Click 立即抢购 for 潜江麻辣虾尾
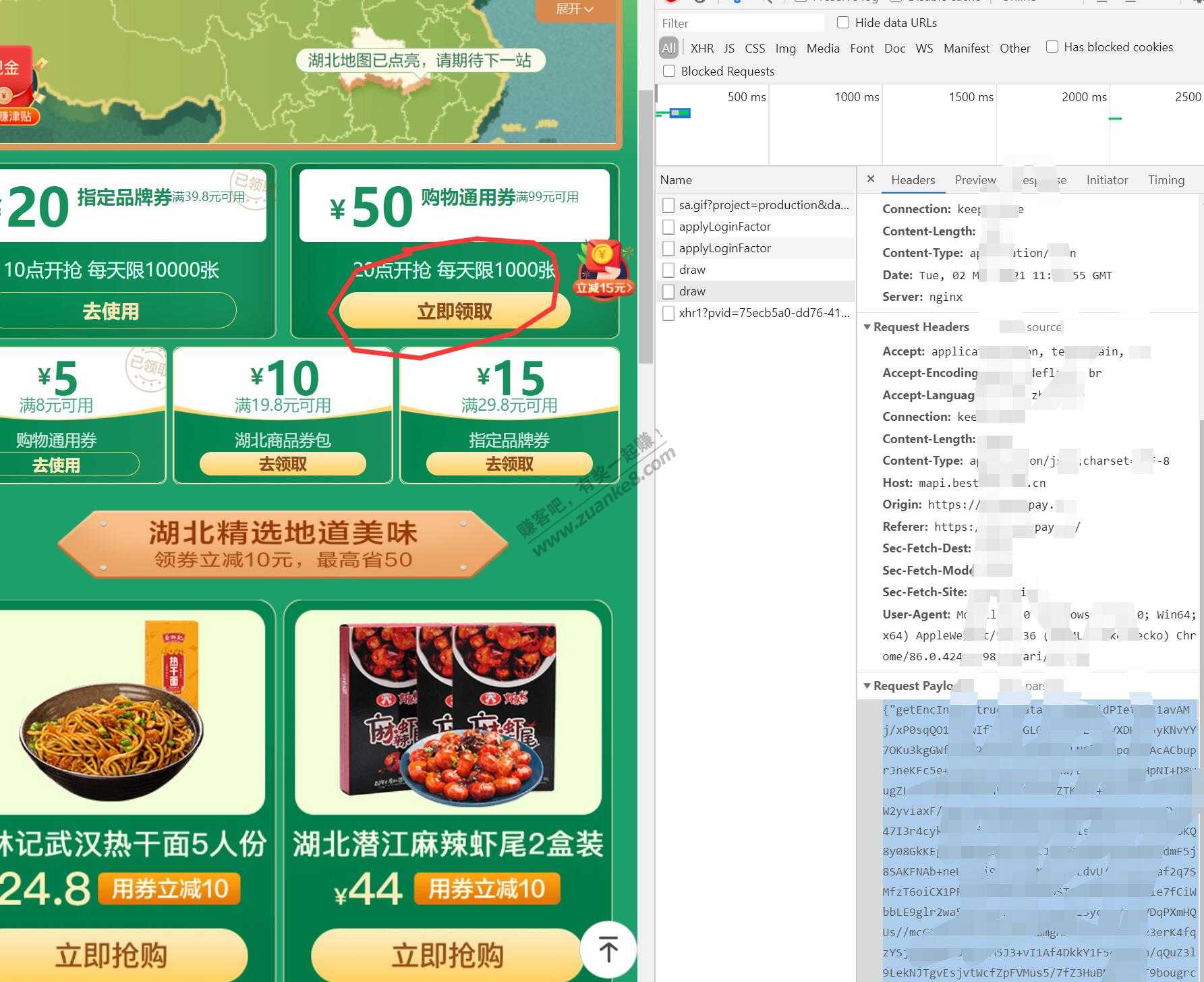The image size is (1204, 982). (x=448, y=955)
